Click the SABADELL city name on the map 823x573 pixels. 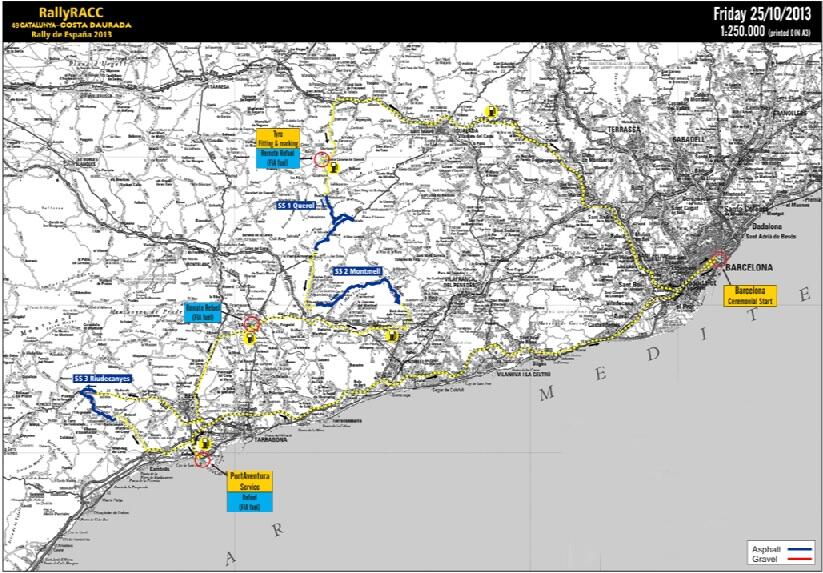[x=691, y=140]
